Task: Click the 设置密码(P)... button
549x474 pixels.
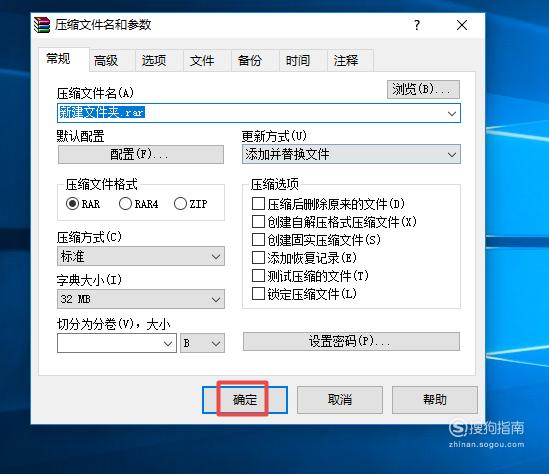Action: (351, 341)
